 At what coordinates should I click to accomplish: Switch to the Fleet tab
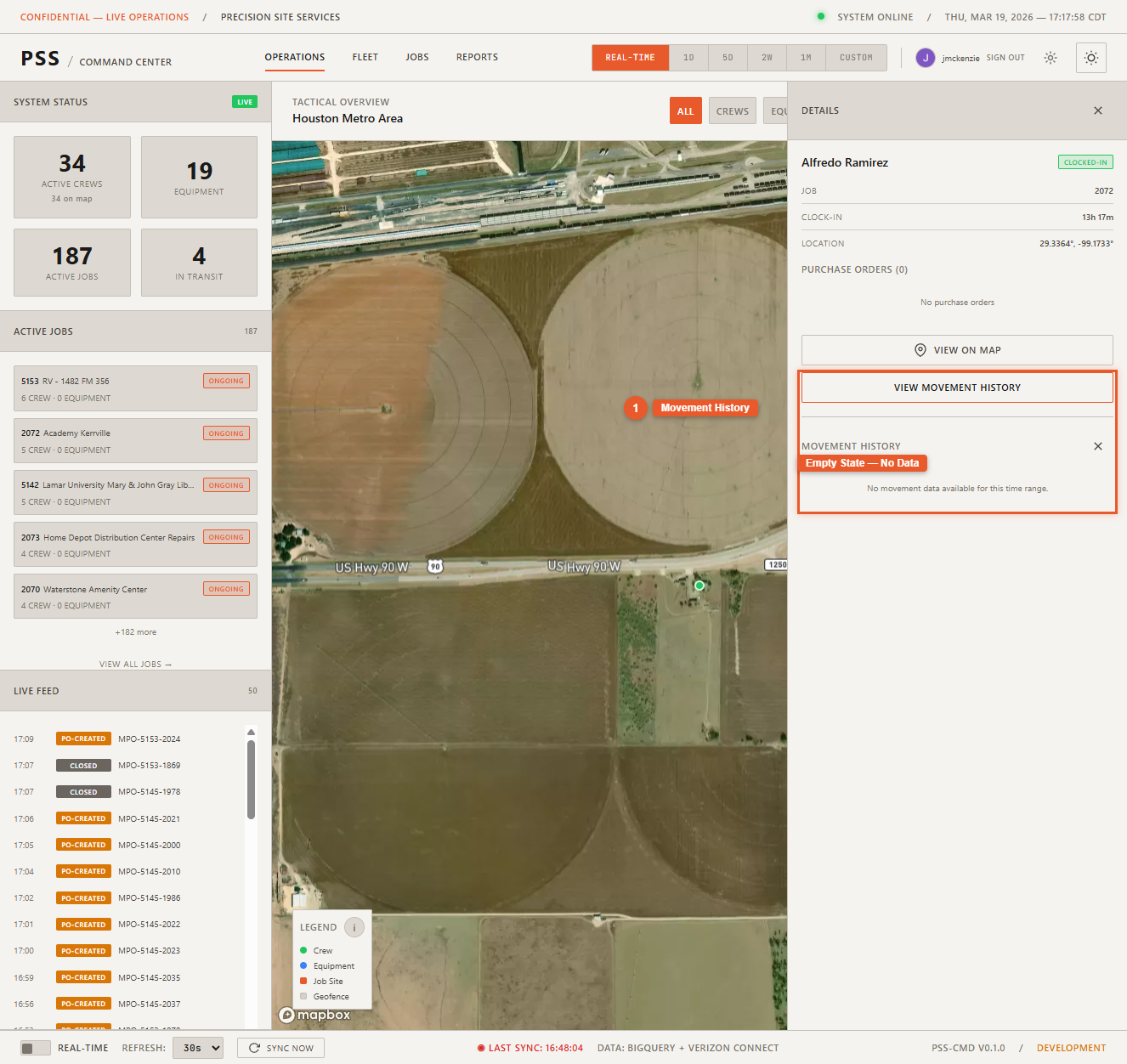[x=364, y=58]
